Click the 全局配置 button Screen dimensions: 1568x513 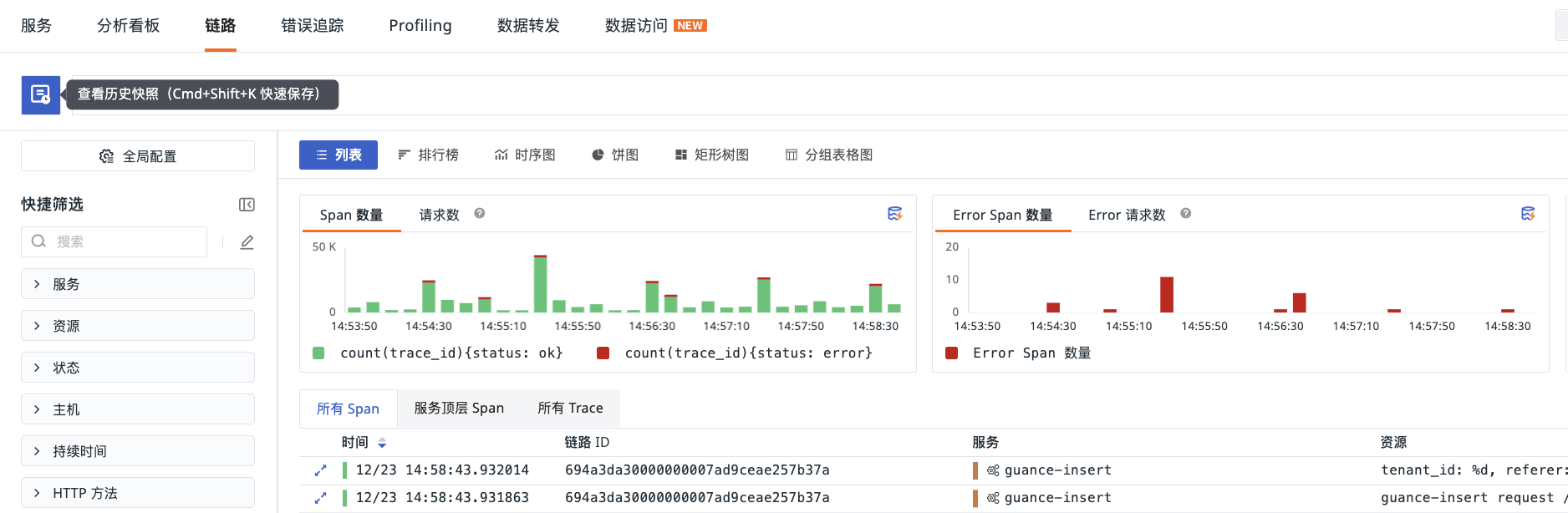coord(138,156)
